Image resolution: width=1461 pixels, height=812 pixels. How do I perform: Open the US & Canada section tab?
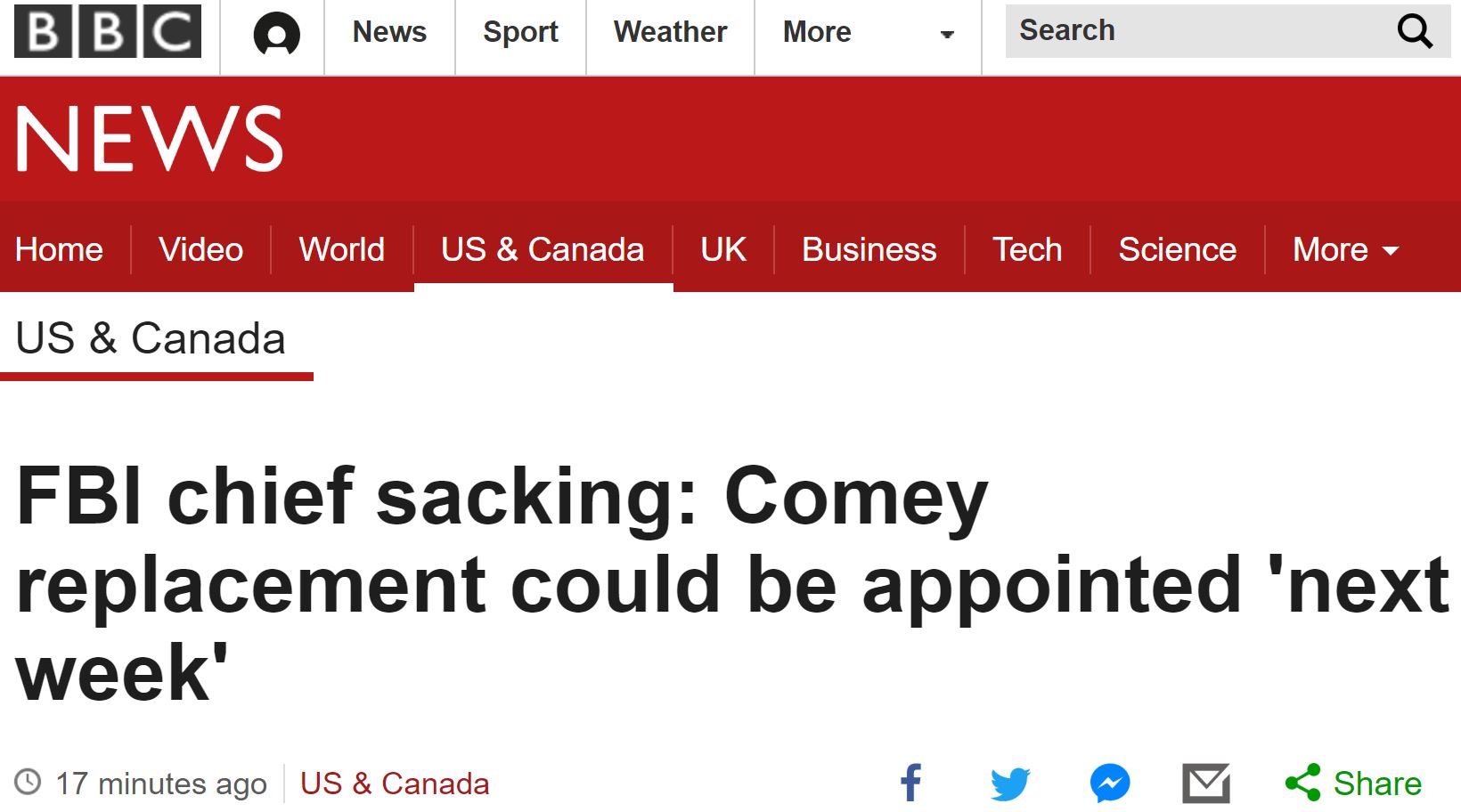tap(543, 250)
